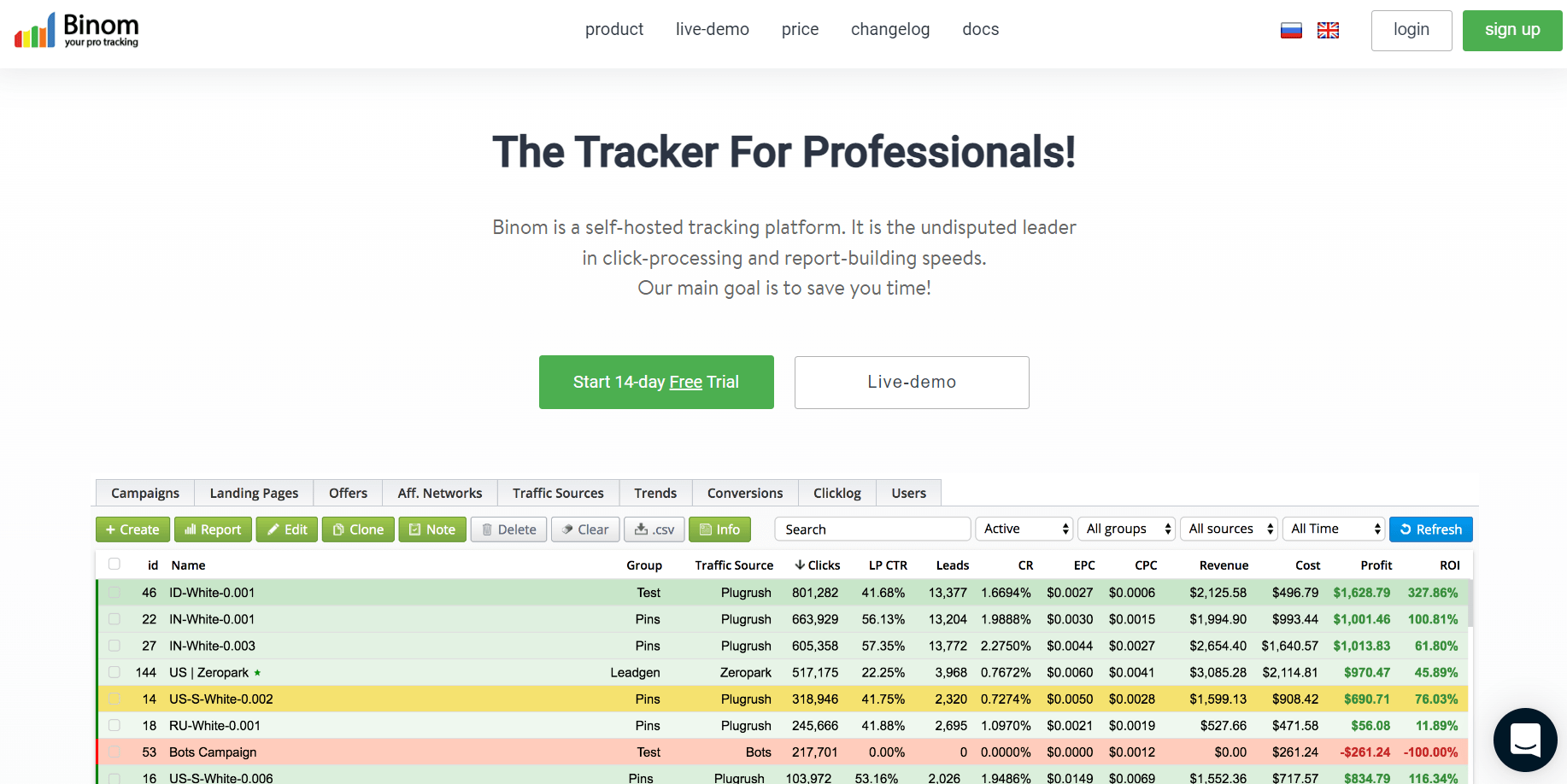1567x784 pixels.
Task: Select the Bots Campaign name
Action: pyautogui.click(x=213, y=752)
